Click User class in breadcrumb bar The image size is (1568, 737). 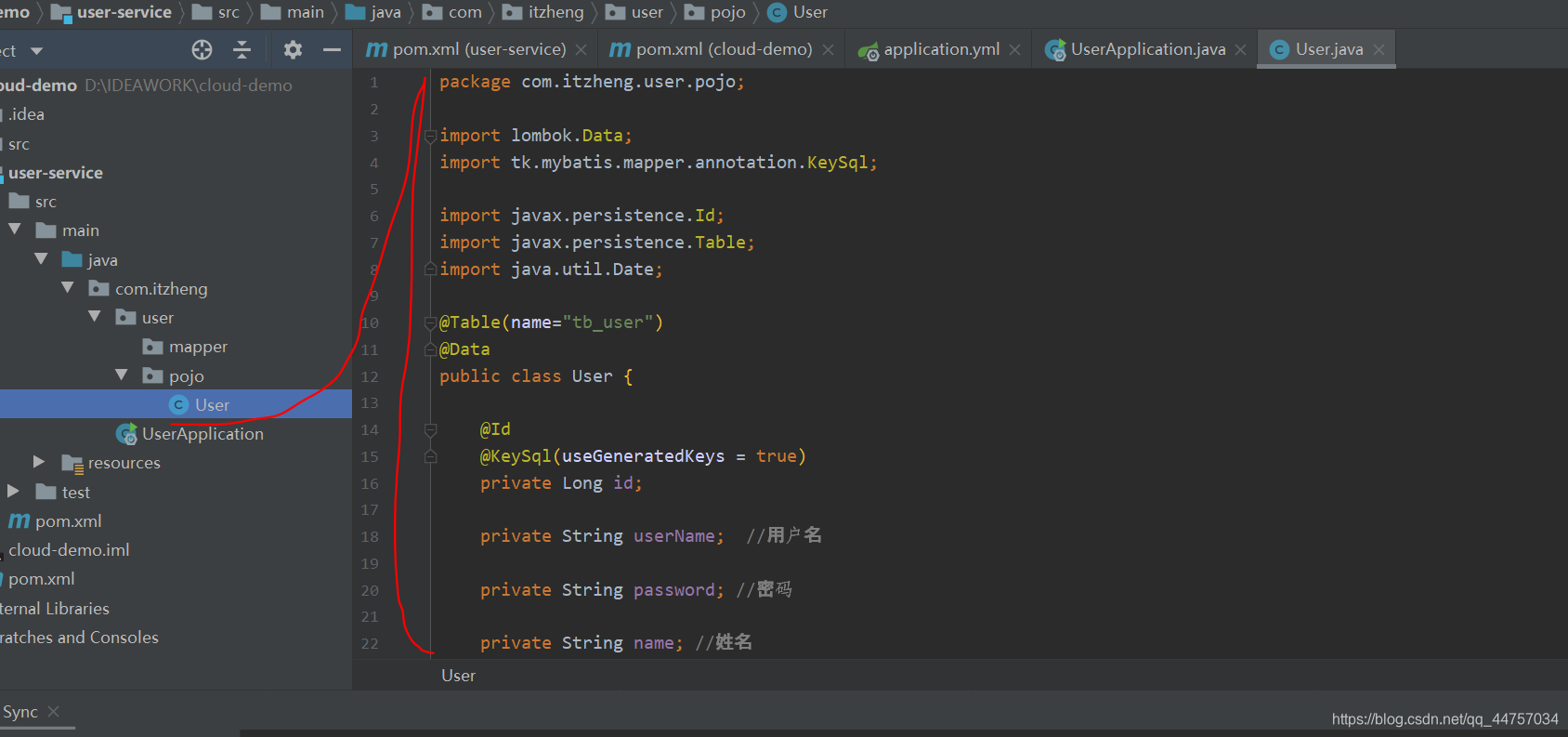pos(798,12)
